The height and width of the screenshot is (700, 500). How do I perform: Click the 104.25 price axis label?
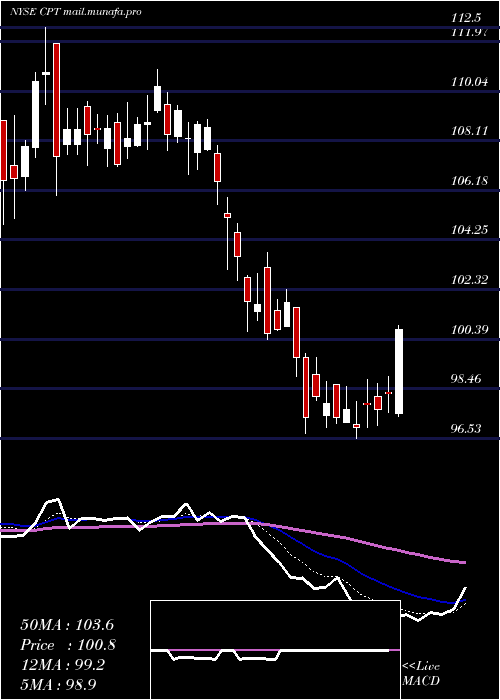(470, 230)
